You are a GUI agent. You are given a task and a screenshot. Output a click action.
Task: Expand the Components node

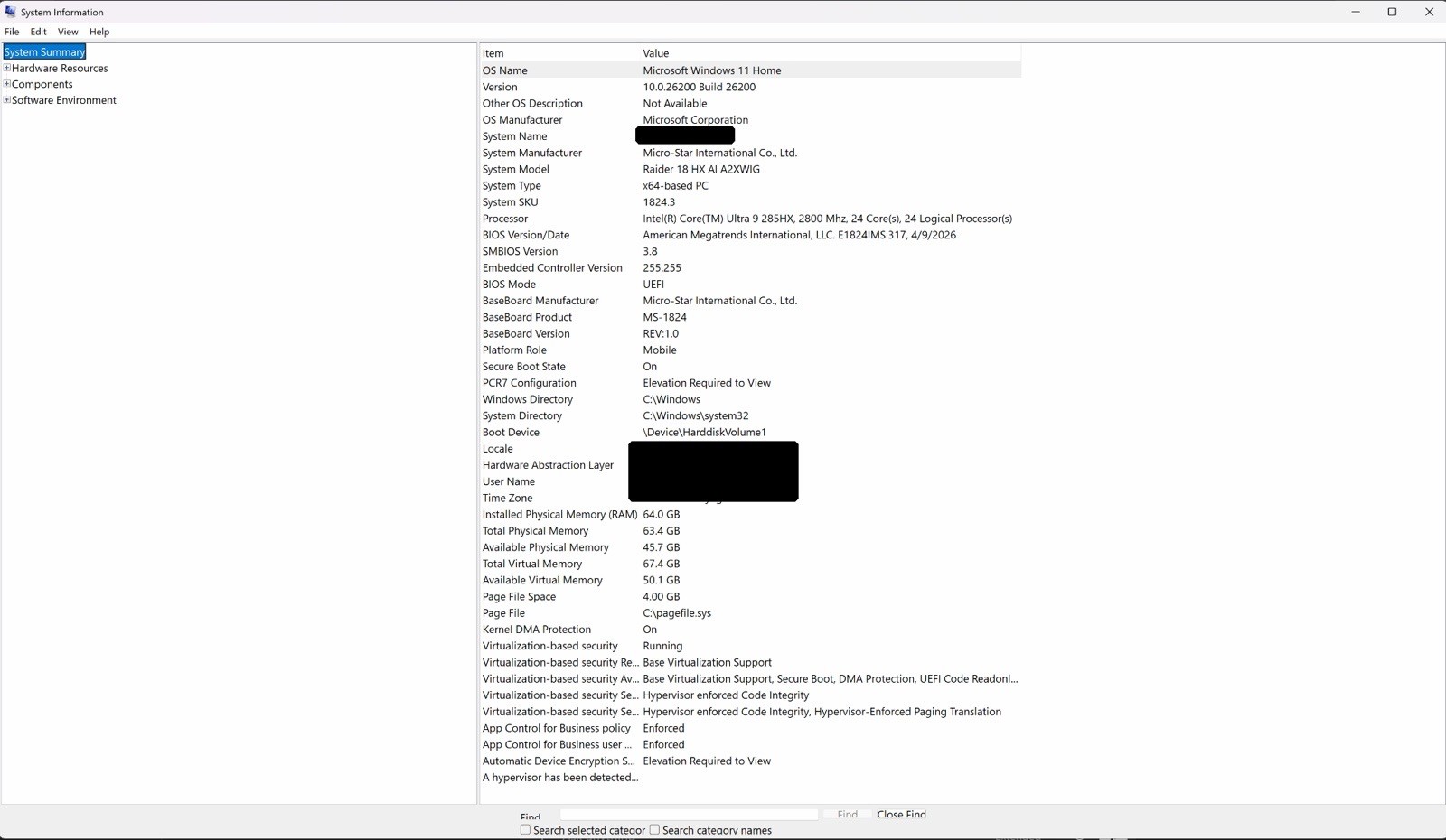(7, 84)
